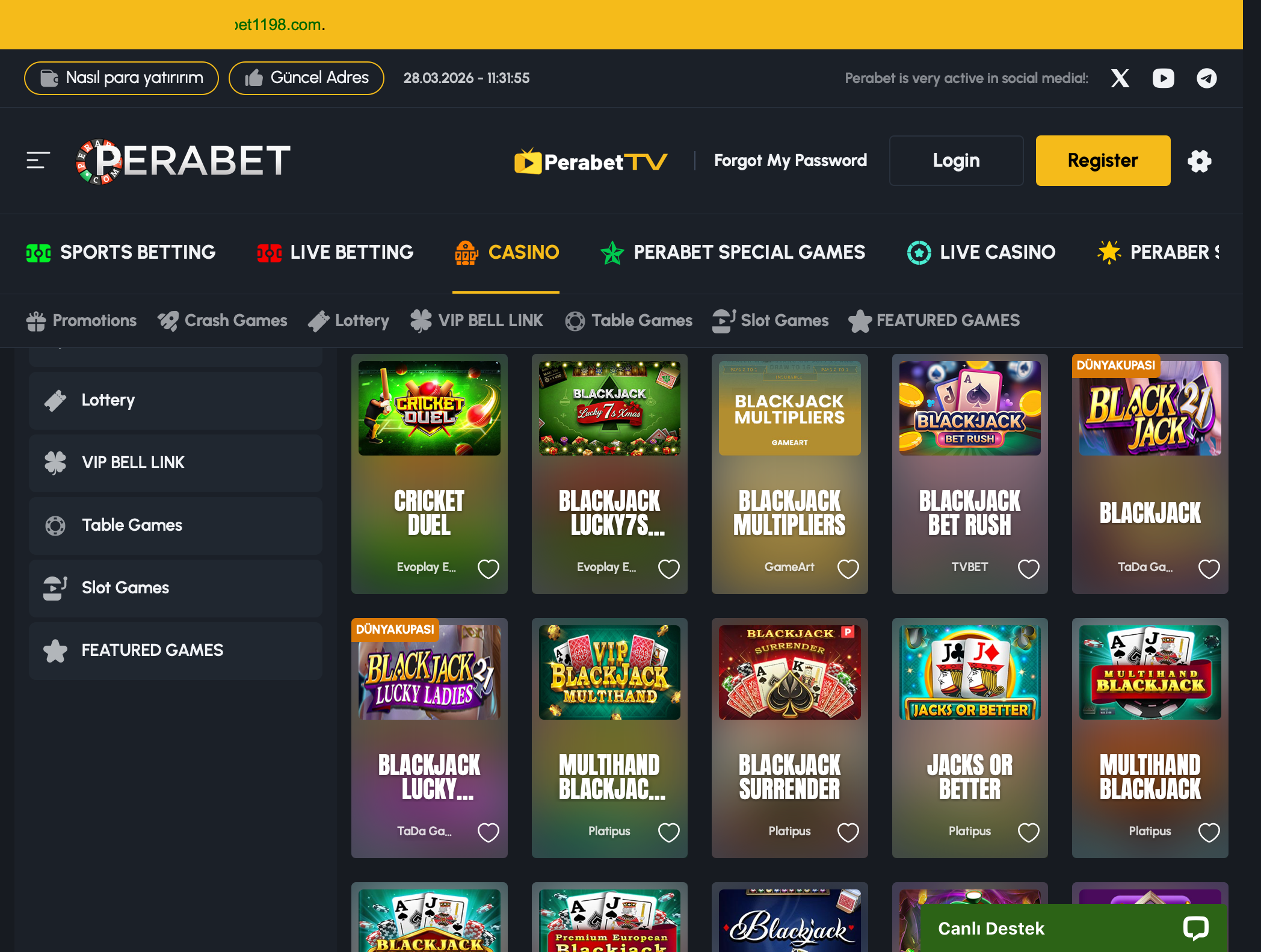Open the Premium European Blackjack thumbnail
Image resolution: width=1261 pixels, height=952 pixels.
point(609,921)
